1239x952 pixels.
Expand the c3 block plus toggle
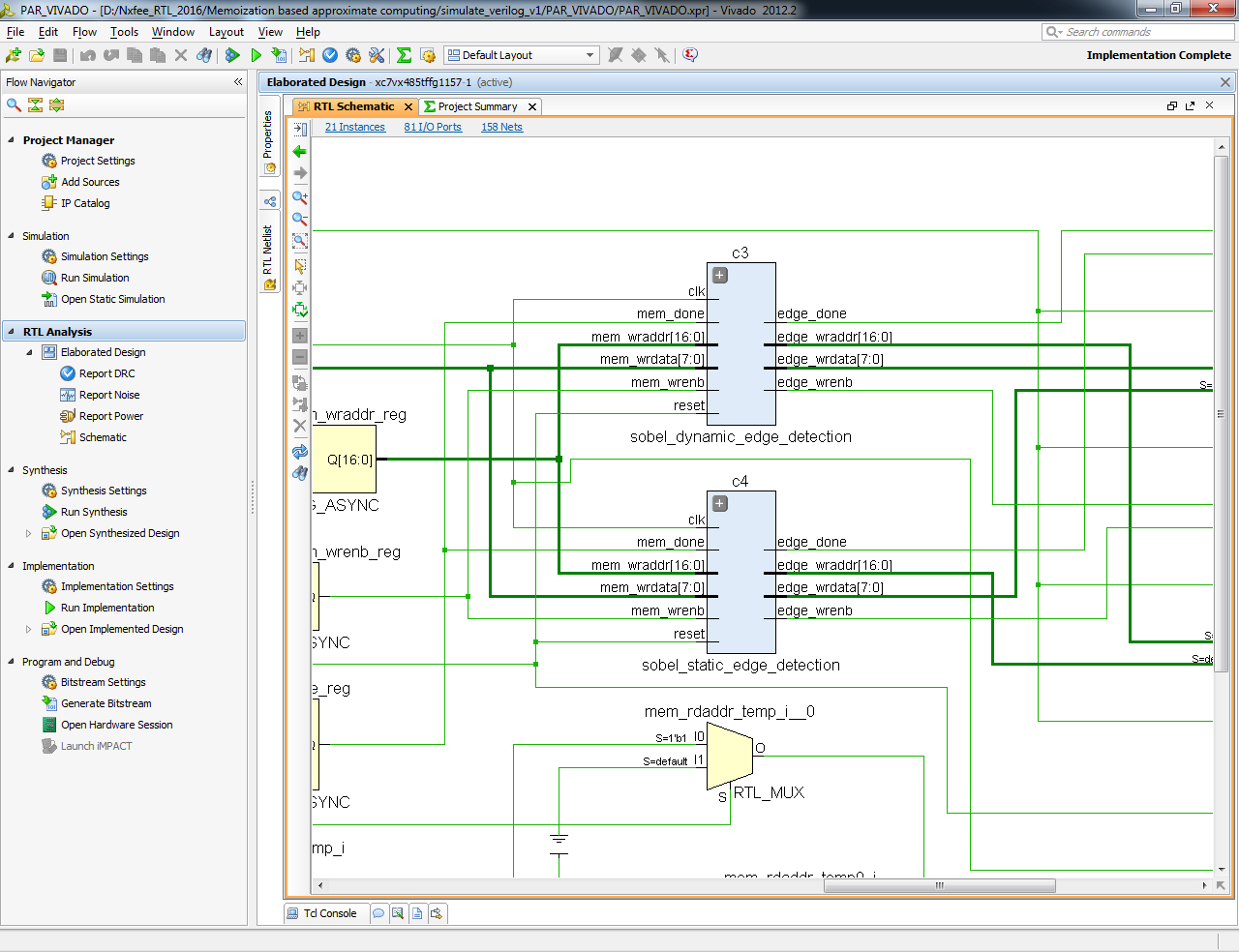720,276
